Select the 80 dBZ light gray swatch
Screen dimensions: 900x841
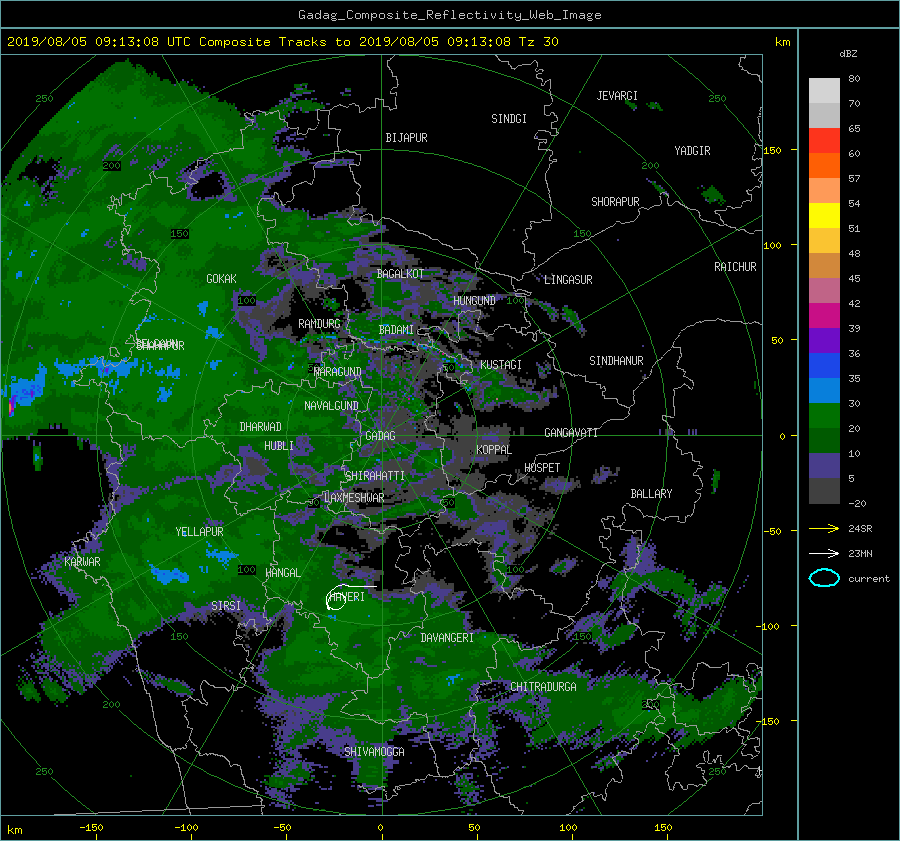tap(824, 90)
